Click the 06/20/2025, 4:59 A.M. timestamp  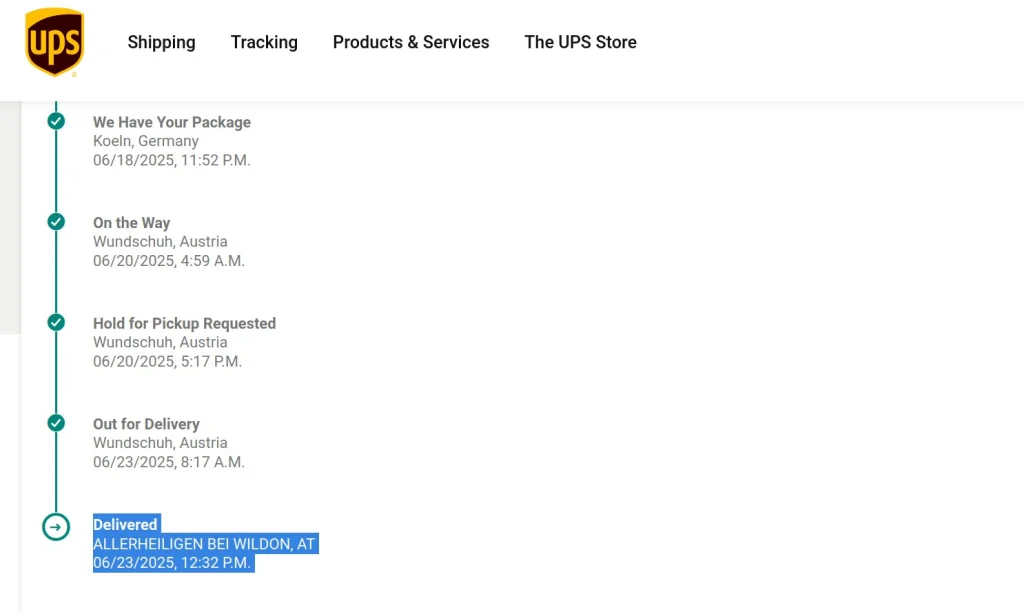169,261
